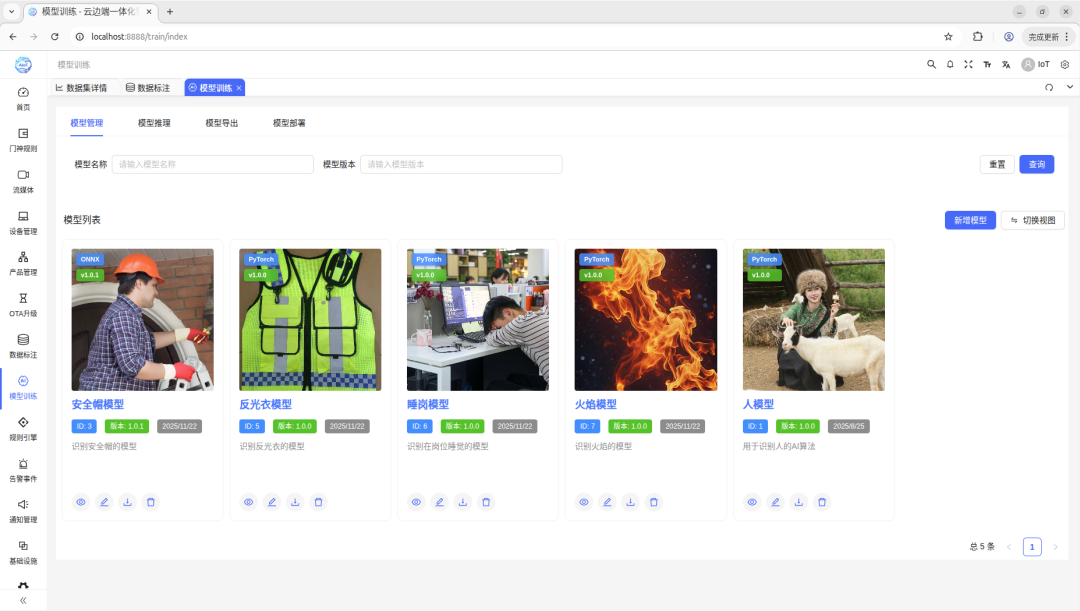Click the notification bell icon
The height and width of the screenshot is (611, 1080).
950,64
